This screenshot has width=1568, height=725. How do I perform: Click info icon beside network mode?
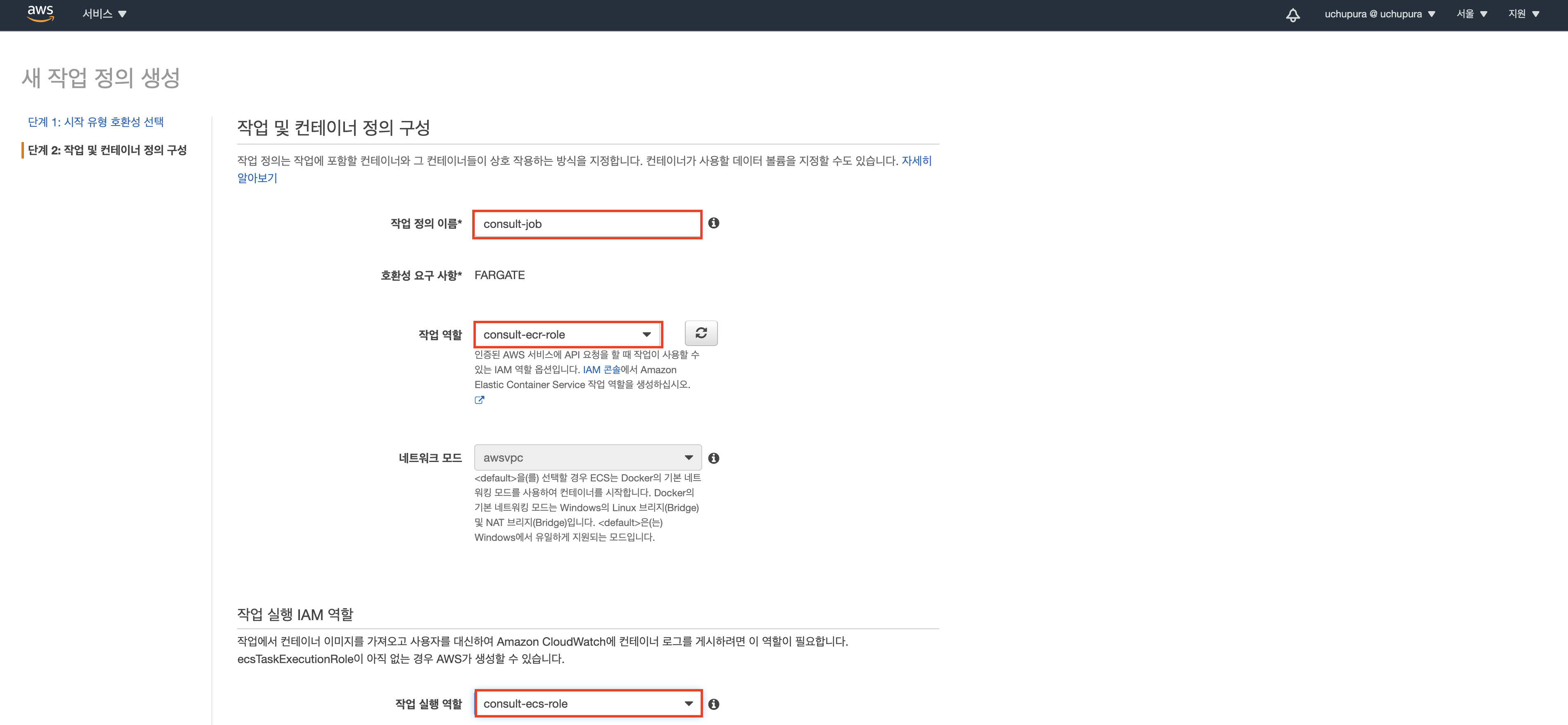pos(713,458)
